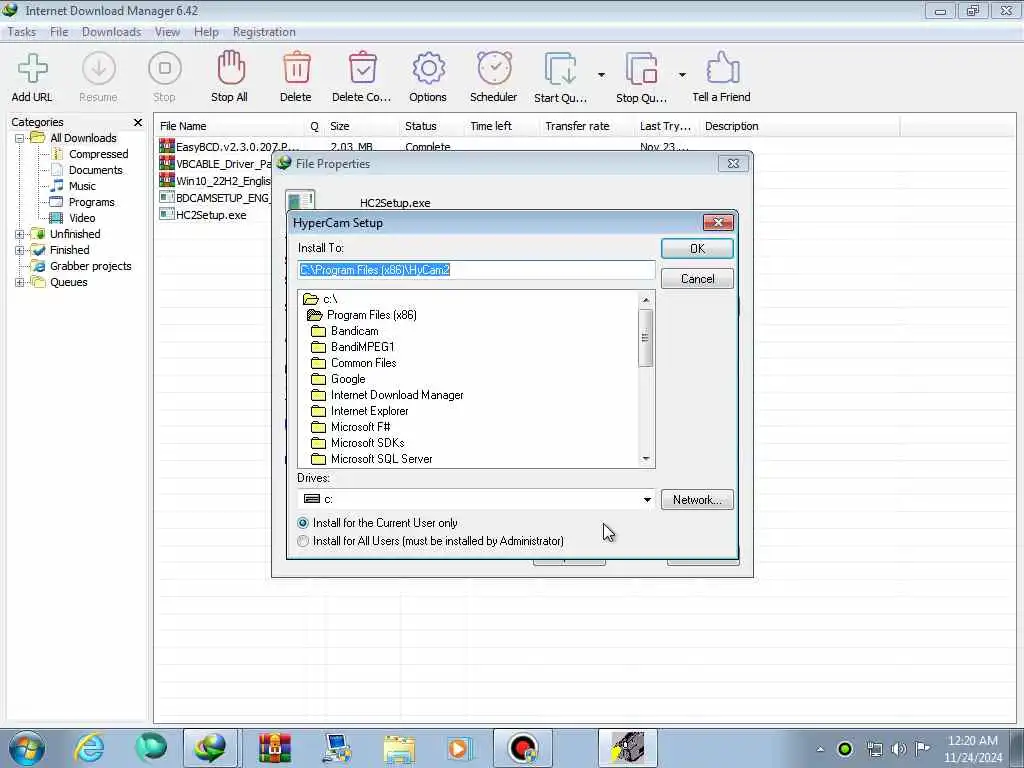Open Options gear icon
1024x768 pixels.
pos(428,77)
